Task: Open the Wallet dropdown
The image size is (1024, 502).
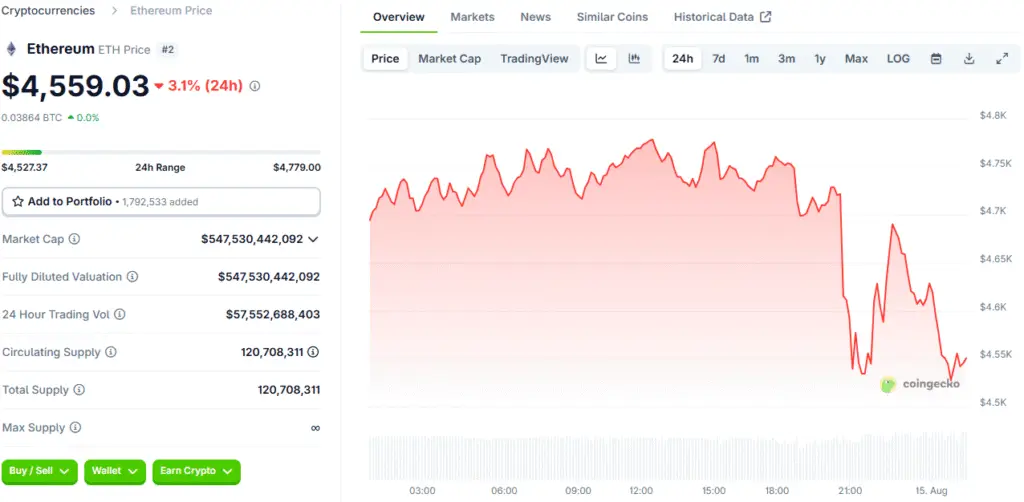Action: (114, 471)
